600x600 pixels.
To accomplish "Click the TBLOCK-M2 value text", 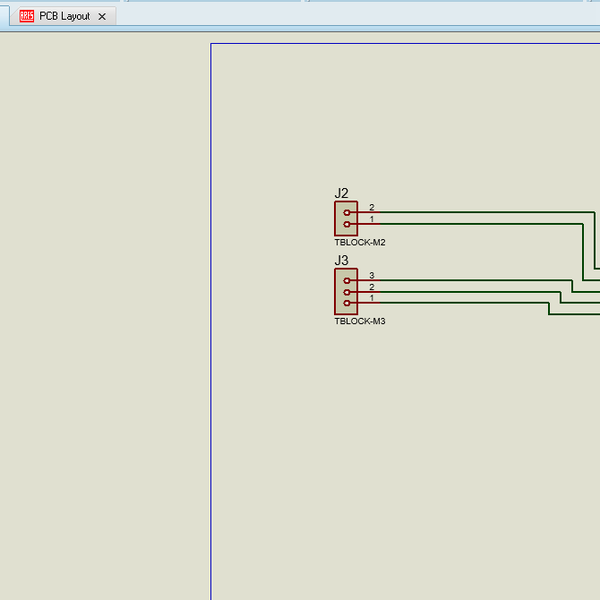I will [360, 243].
